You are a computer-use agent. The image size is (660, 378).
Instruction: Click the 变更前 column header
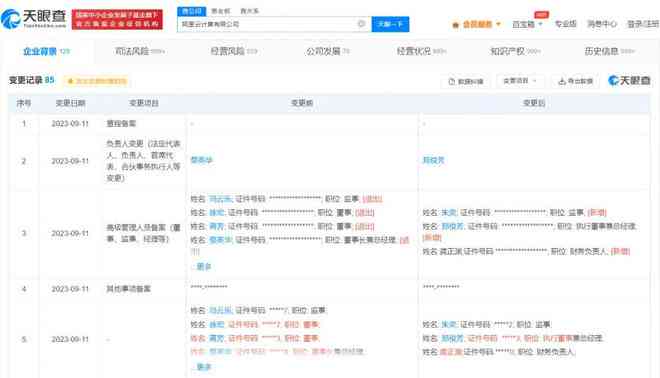coord(302,103)
